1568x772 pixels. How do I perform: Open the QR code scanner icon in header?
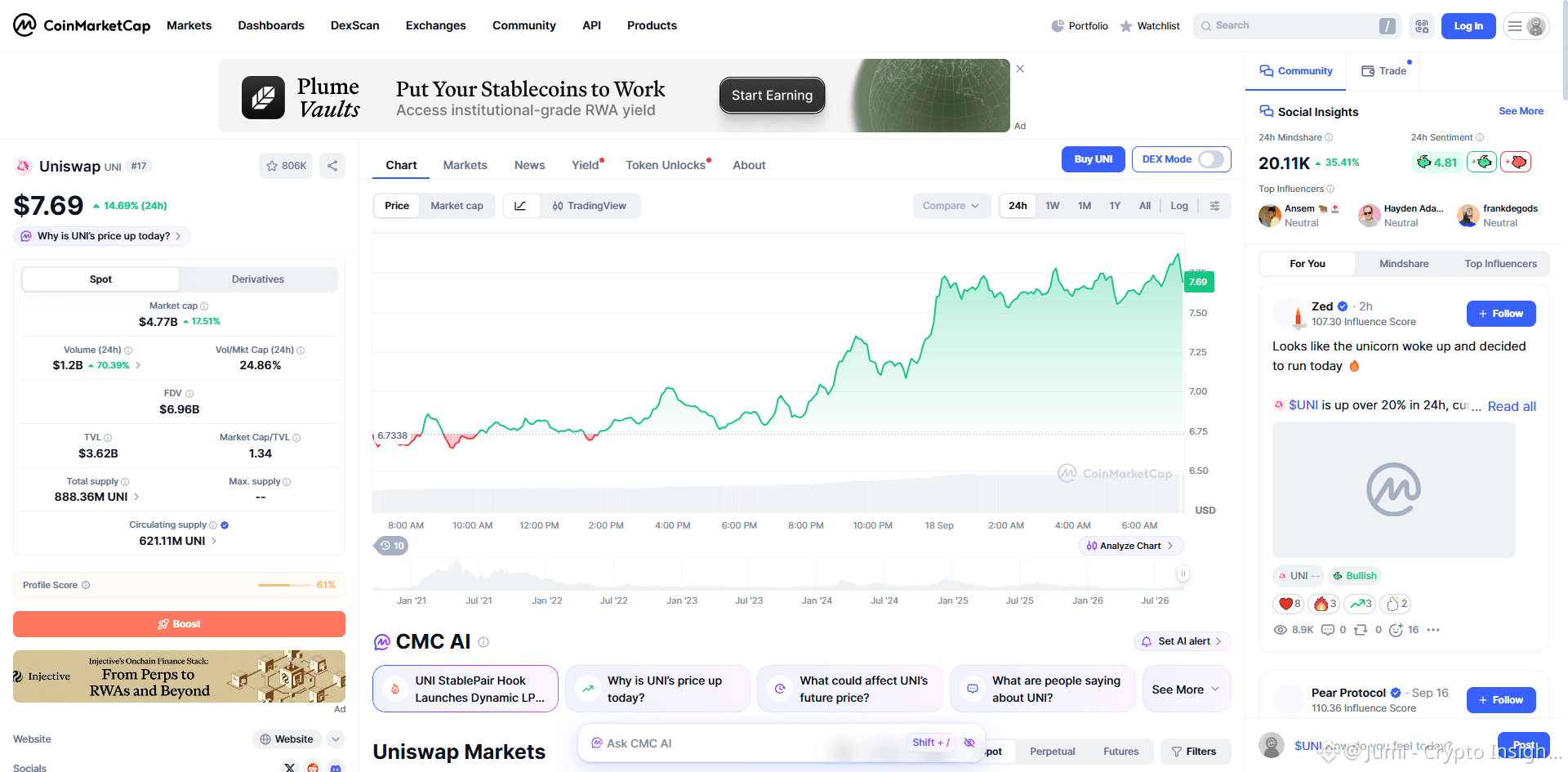coord(1422,26)
